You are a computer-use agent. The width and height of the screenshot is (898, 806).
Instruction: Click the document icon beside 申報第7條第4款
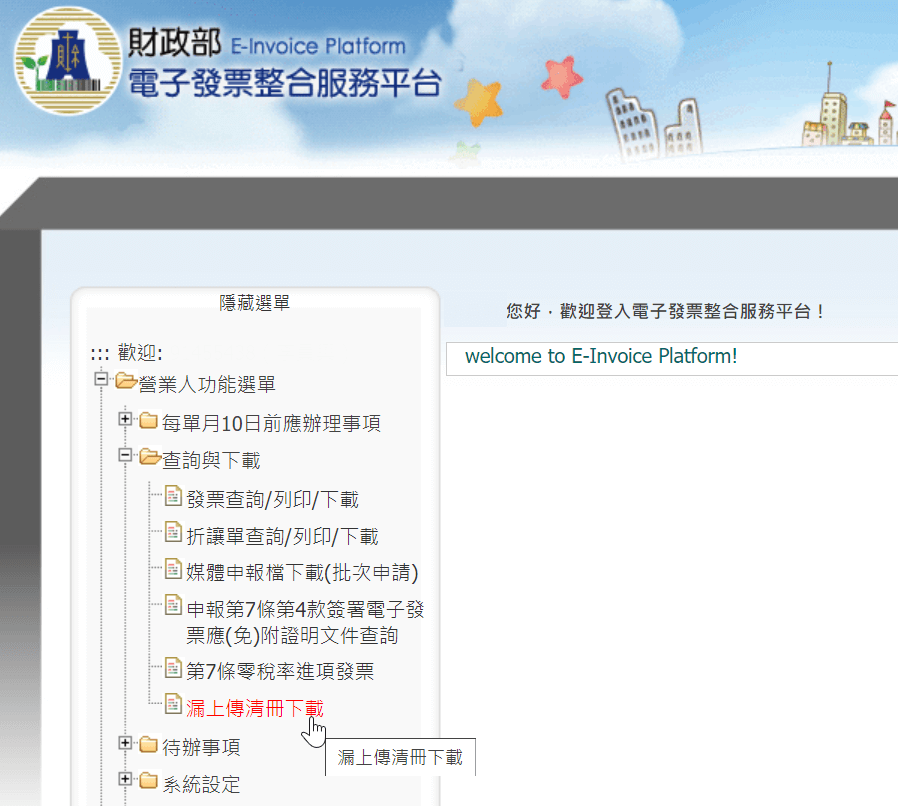click(173, 606)
